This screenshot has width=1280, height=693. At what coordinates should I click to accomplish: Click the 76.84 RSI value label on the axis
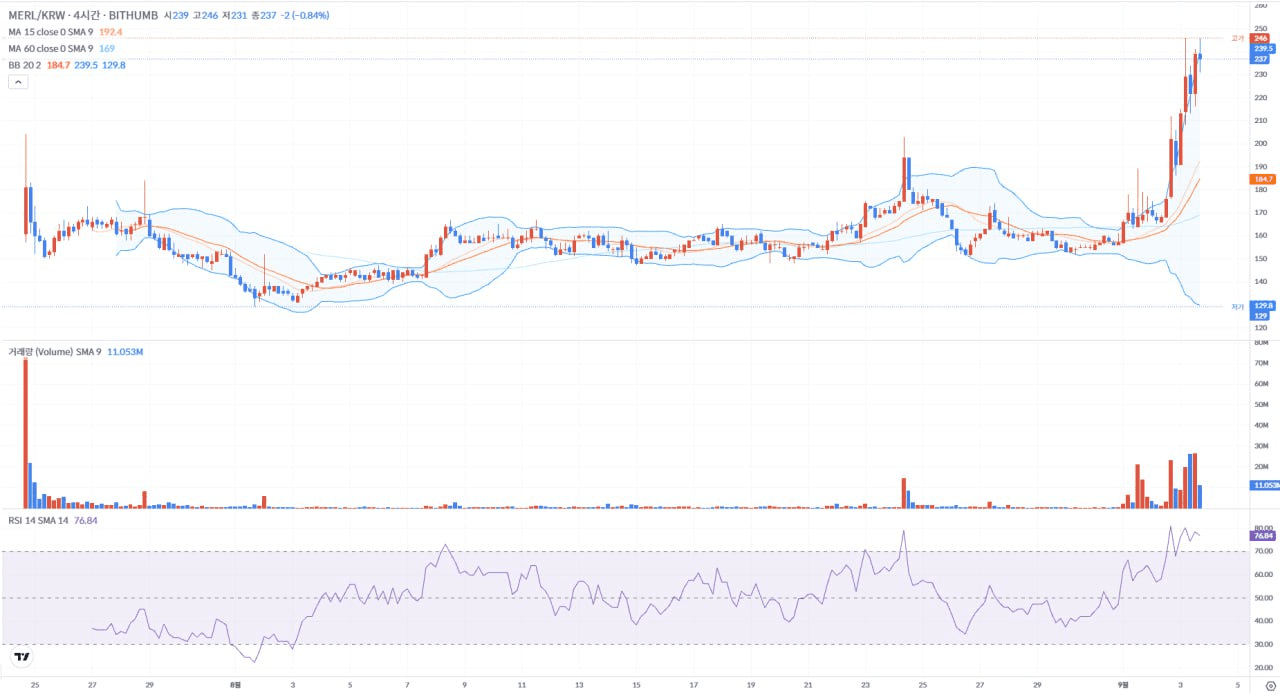pos(1263,535)
